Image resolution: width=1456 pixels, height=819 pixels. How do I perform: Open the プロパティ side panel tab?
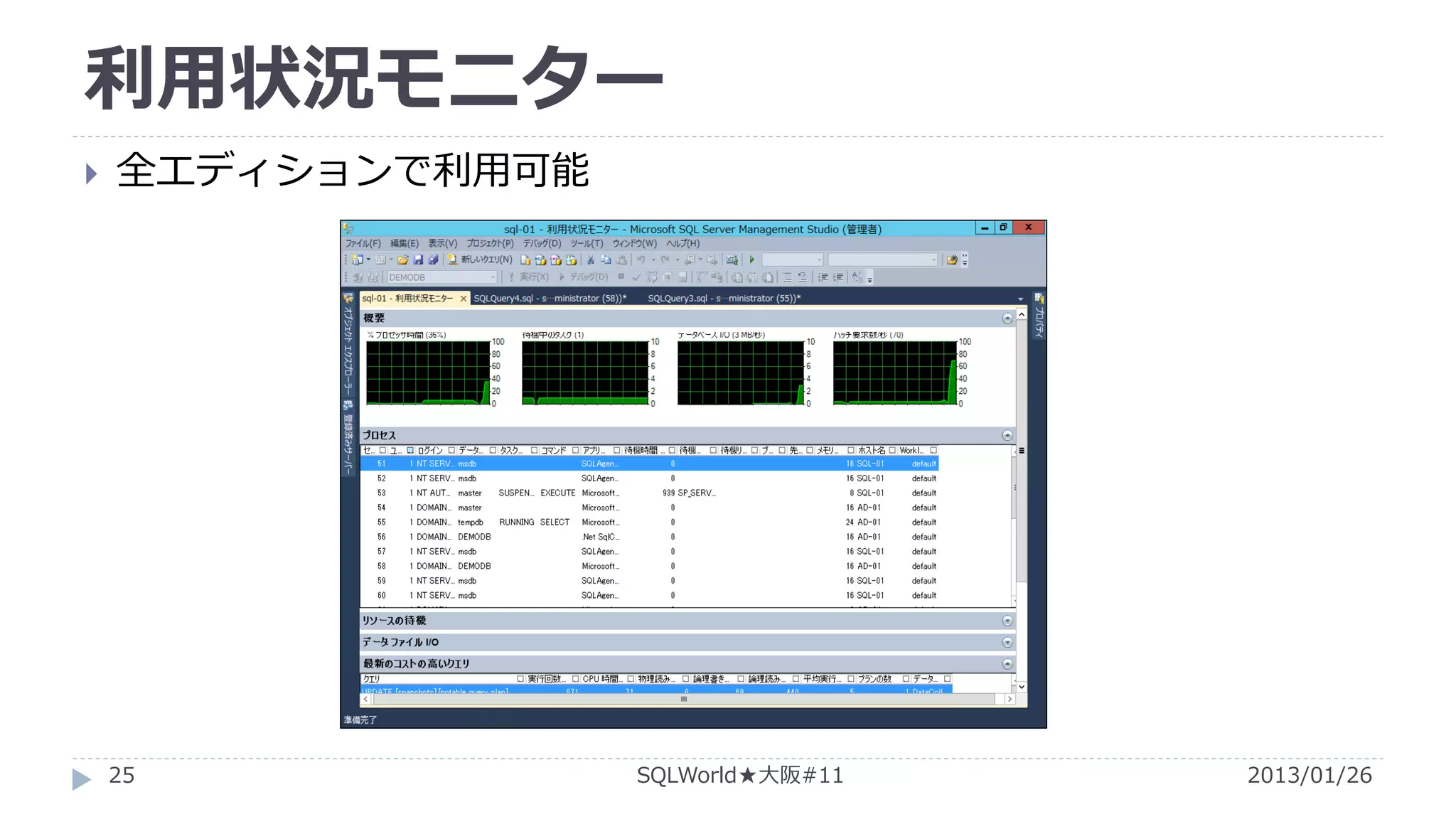(x=1039, y=316)
